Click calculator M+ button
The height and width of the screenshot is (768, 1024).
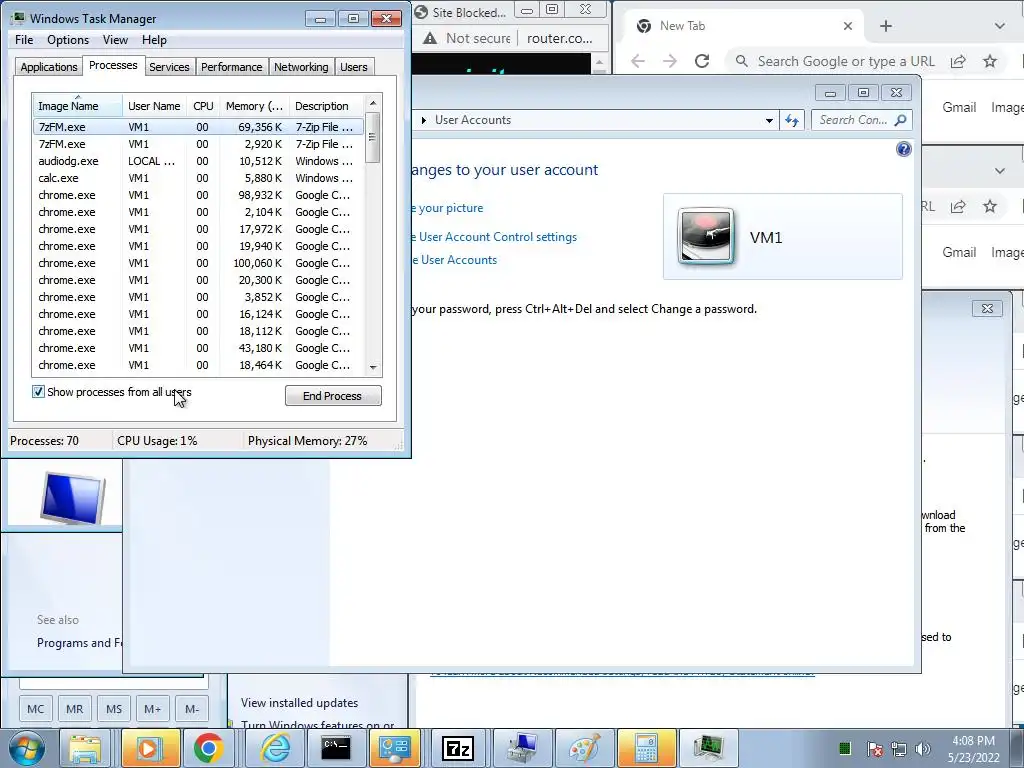coord(153,709)
